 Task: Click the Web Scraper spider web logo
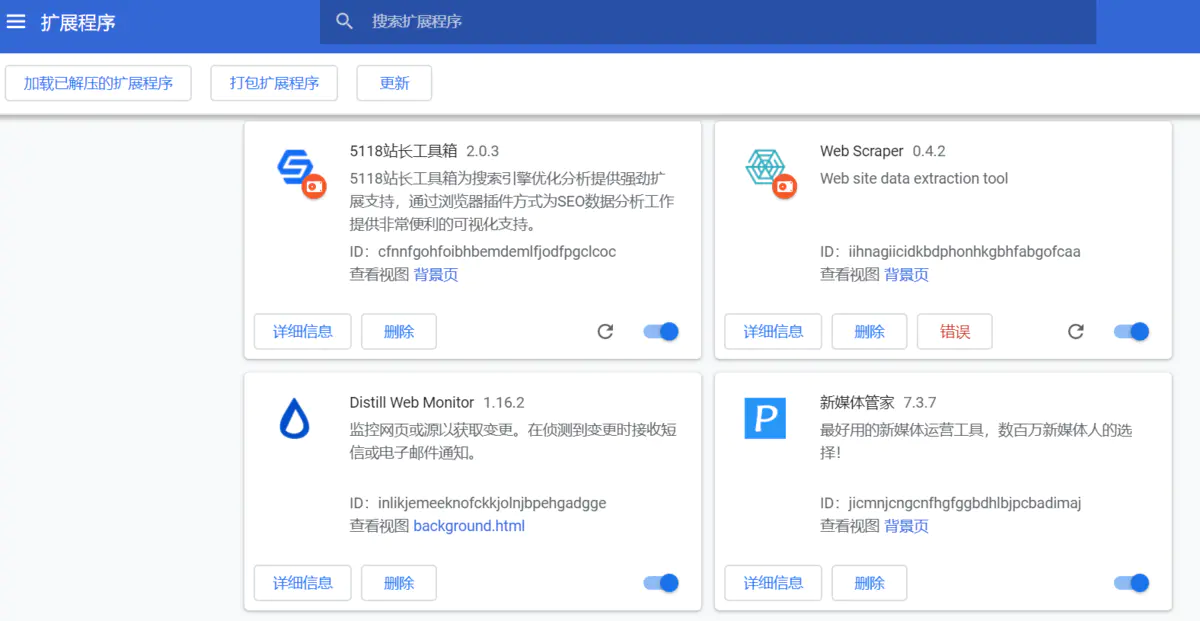click(765, 166)
